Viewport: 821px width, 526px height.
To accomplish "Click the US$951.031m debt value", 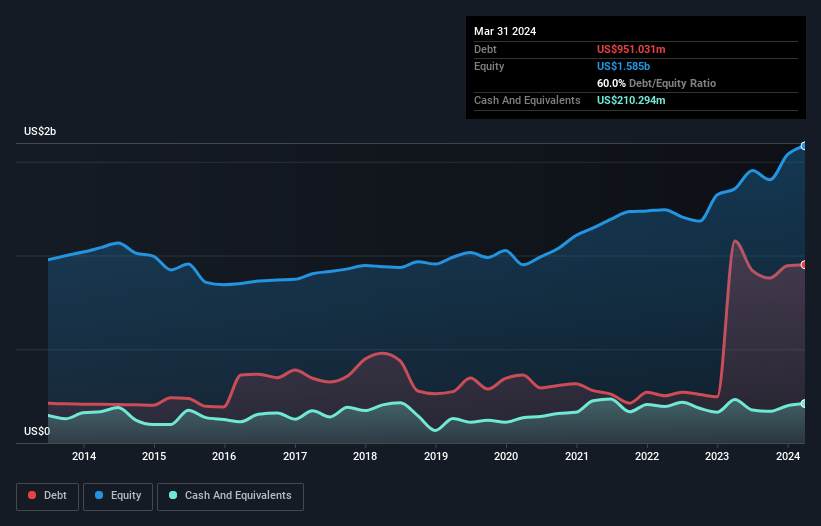I will (x=631, y=49).
